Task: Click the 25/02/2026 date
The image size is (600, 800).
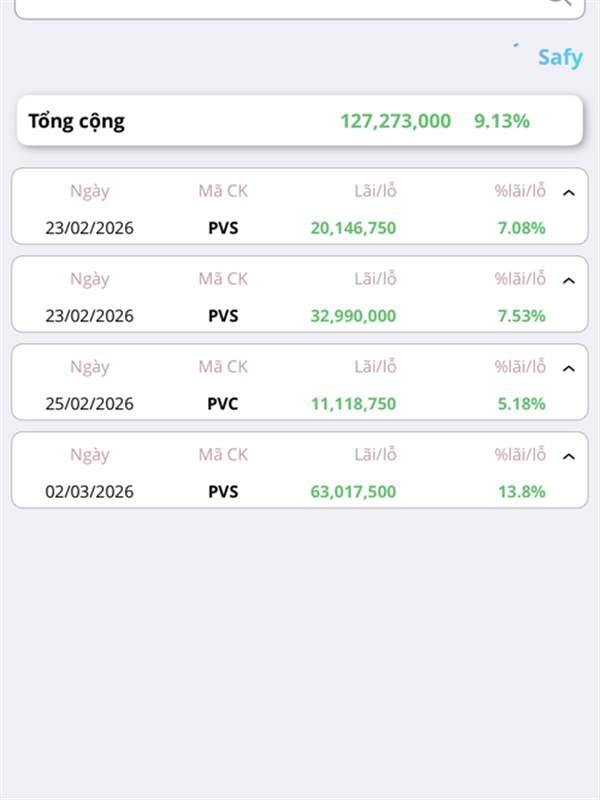Action: click(x=89, y=404)
